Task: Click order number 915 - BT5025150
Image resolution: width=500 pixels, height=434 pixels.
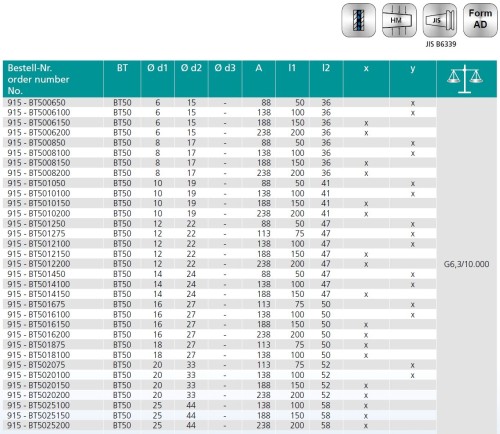Action: tap(39, 416)
